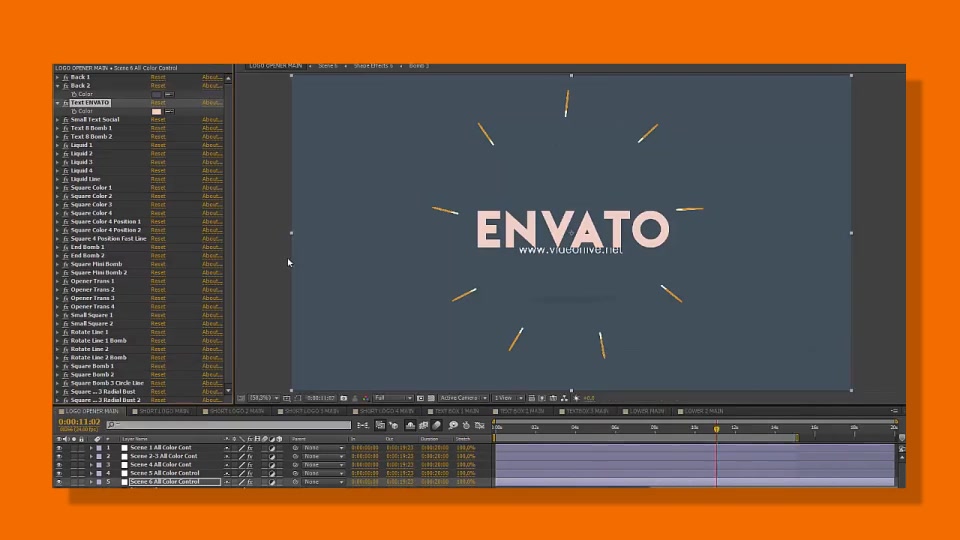Click the current time indicator on timeline ruler
The image size is (960, 540).
[716, 429]
